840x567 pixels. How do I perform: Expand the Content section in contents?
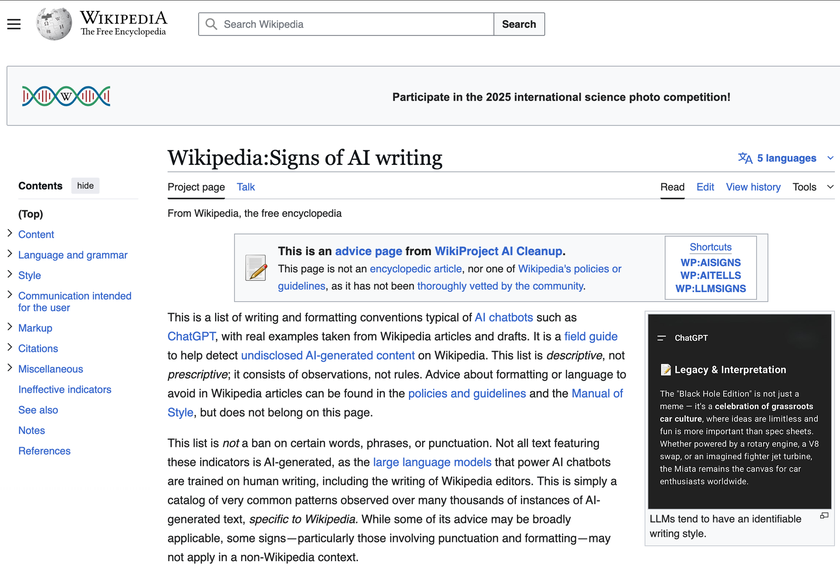pyautogui.click(x=10, y=234)
